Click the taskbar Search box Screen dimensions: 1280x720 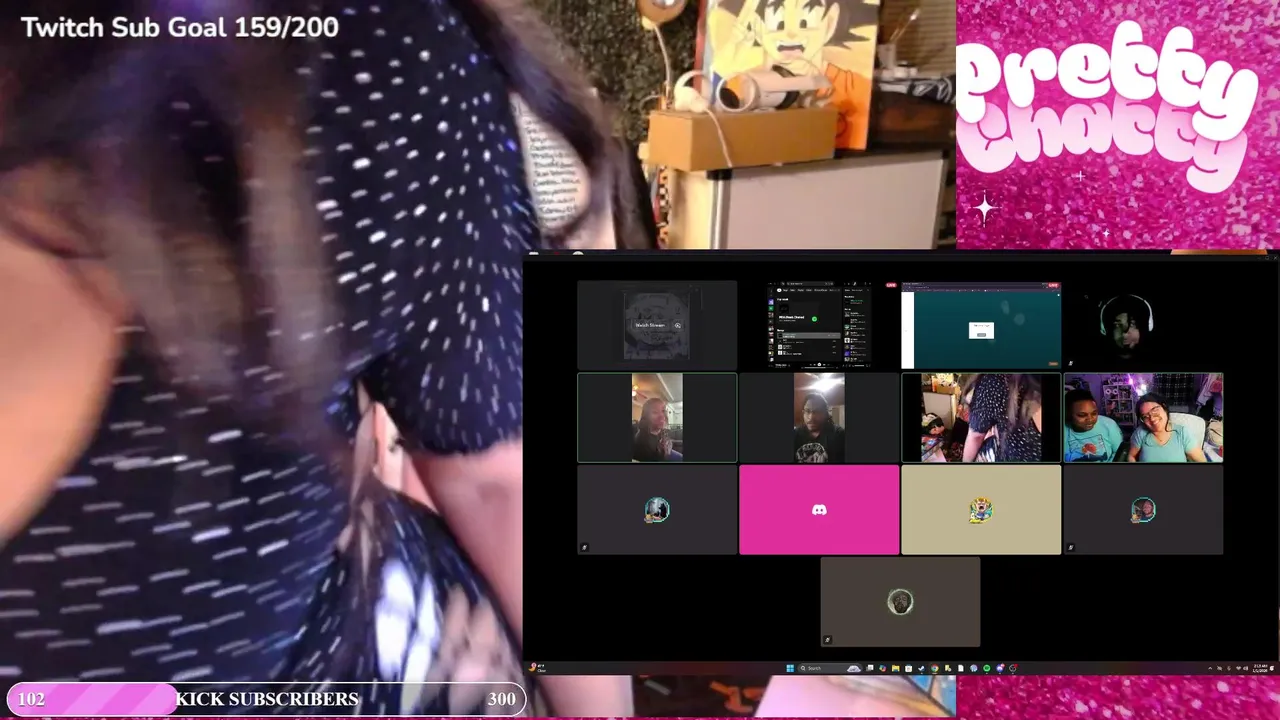[829, 668]
